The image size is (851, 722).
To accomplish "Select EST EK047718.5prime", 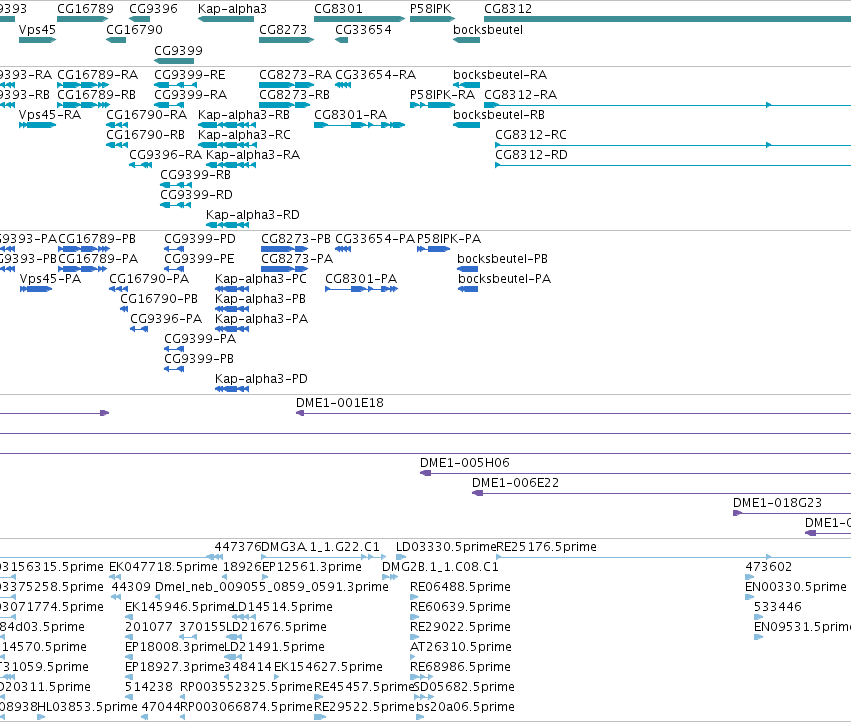I will pos(163,567).
